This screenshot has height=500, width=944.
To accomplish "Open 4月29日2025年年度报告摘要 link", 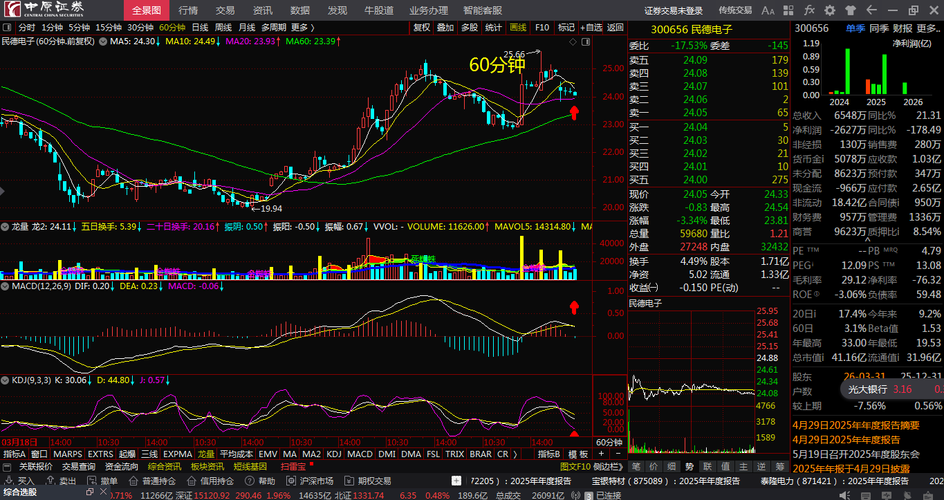I will click(856, 425).
